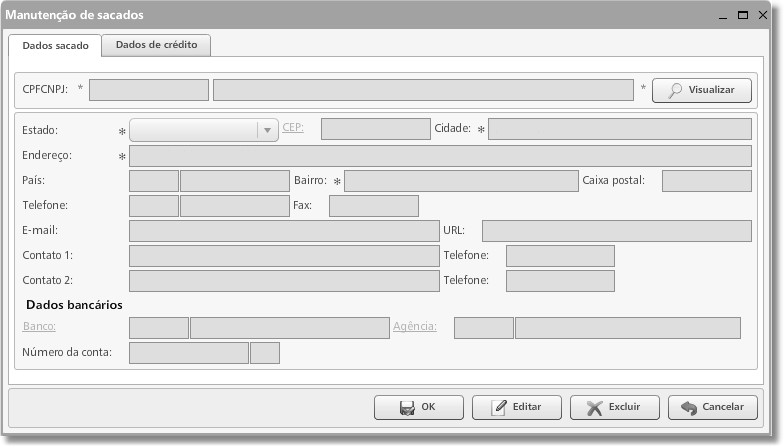Click the E-mail input field
The width and height of the screenshot is (784, 448).
coord(284,231)
